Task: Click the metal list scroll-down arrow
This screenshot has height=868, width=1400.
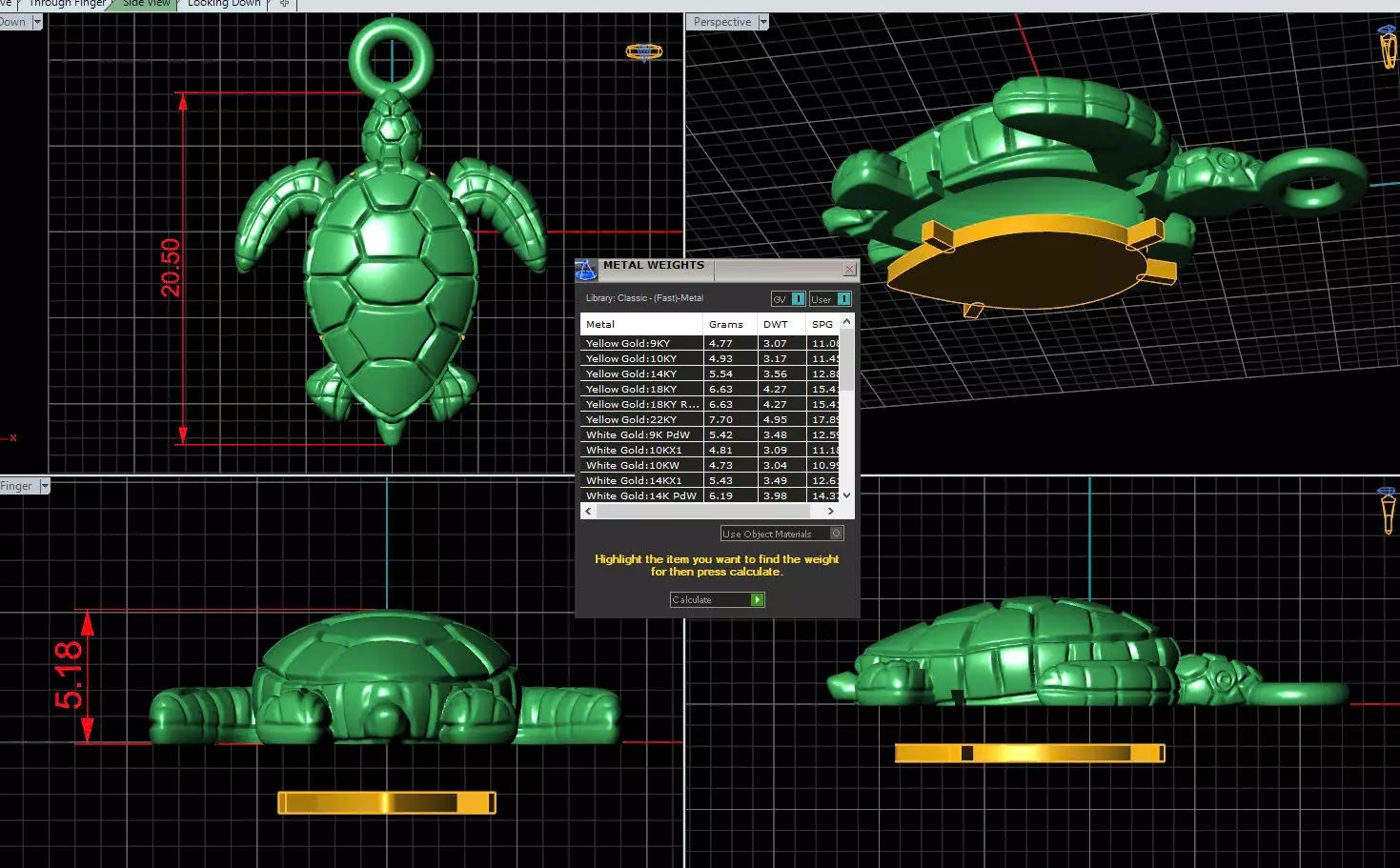Action: [x=847, y=495]
